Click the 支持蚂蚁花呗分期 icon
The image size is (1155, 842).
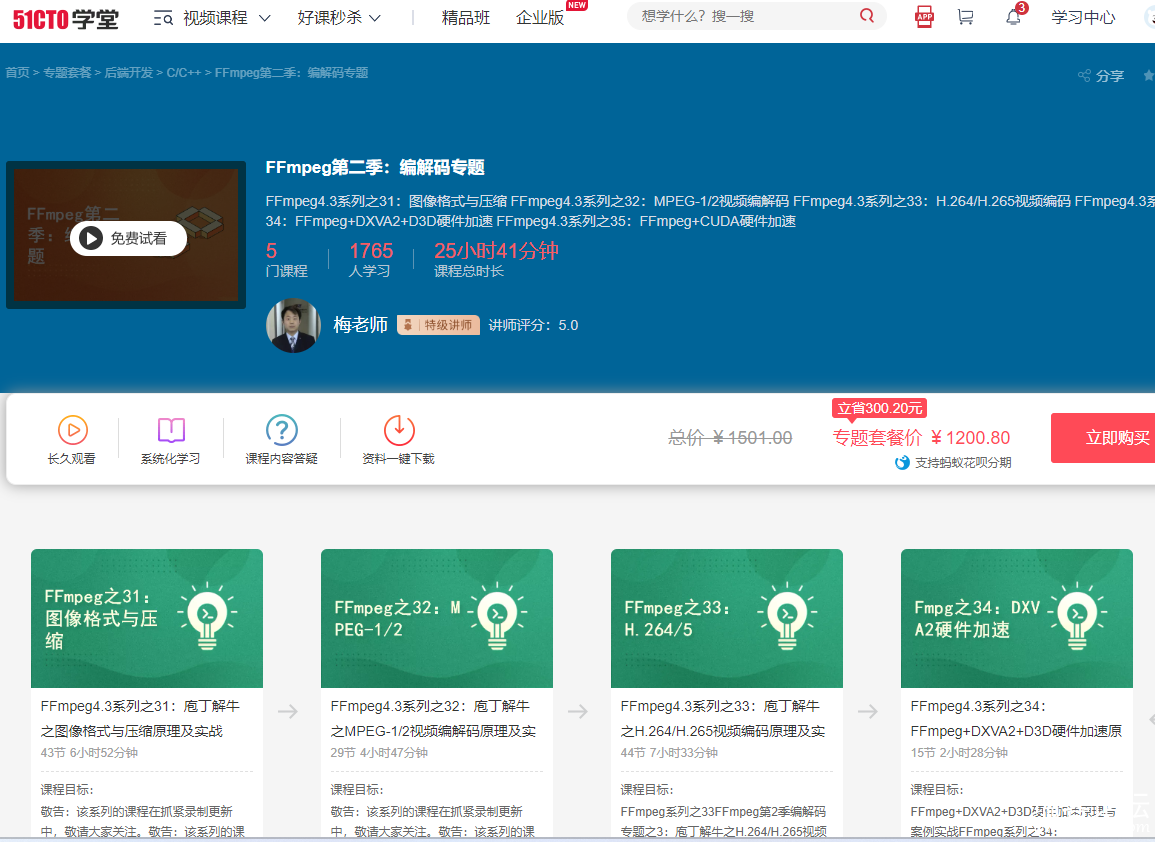(x=902, y=463)
